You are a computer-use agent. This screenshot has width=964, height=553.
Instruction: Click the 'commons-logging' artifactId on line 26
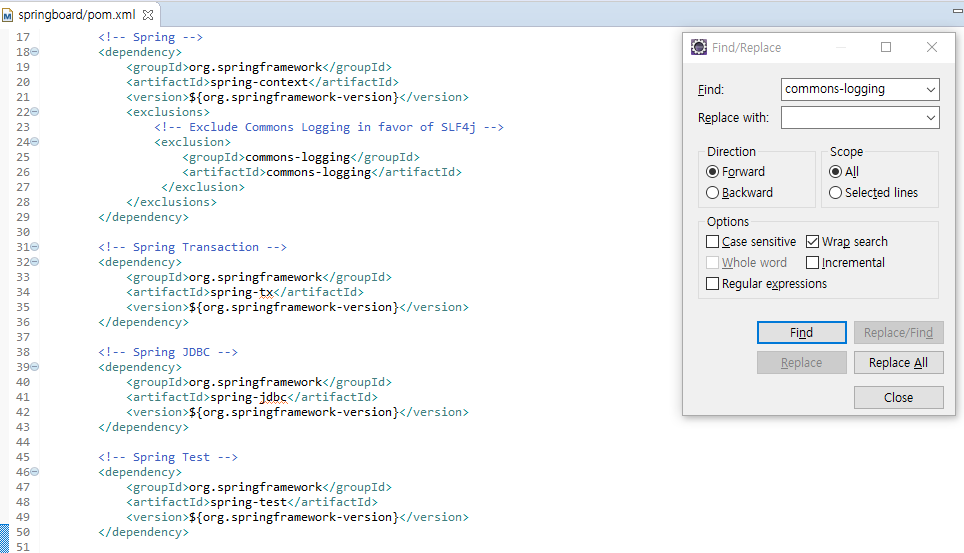[x=318, y=172]
